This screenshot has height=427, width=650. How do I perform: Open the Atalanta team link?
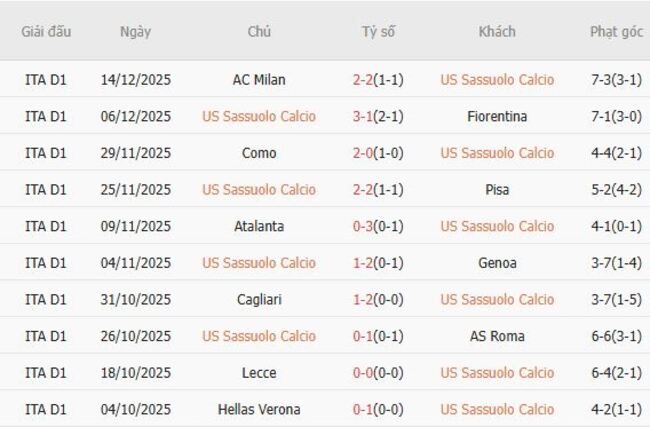(259, 226)
